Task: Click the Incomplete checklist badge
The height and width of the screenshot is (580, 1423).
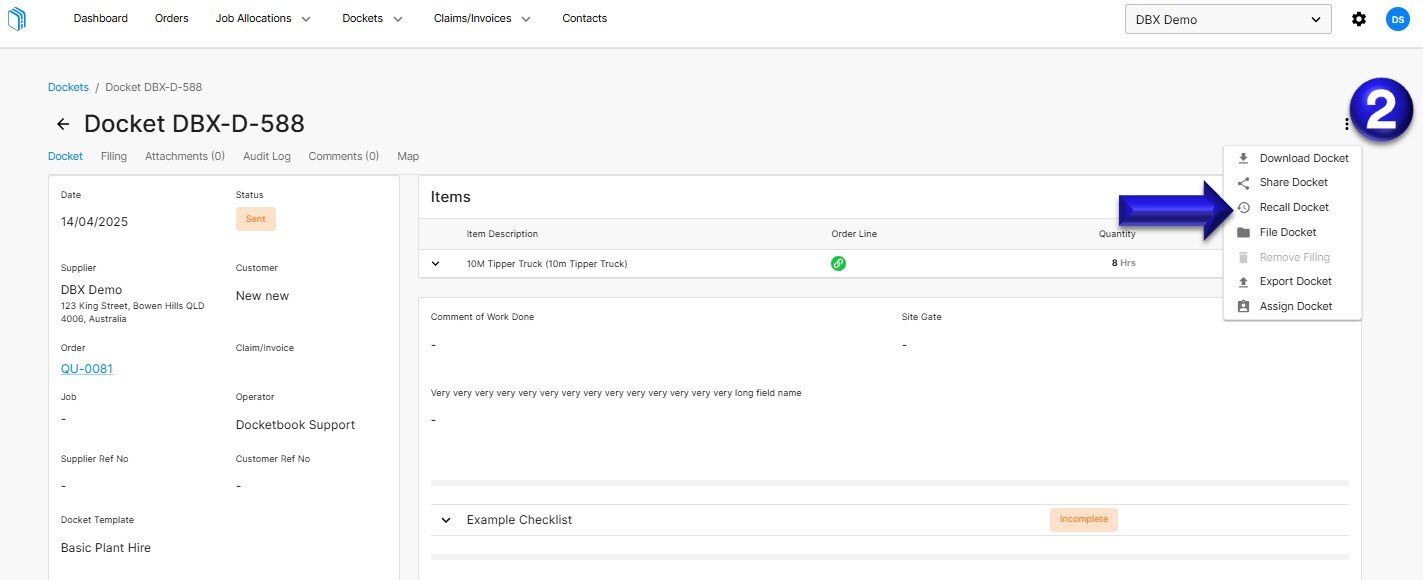Action: point(1084,520)
